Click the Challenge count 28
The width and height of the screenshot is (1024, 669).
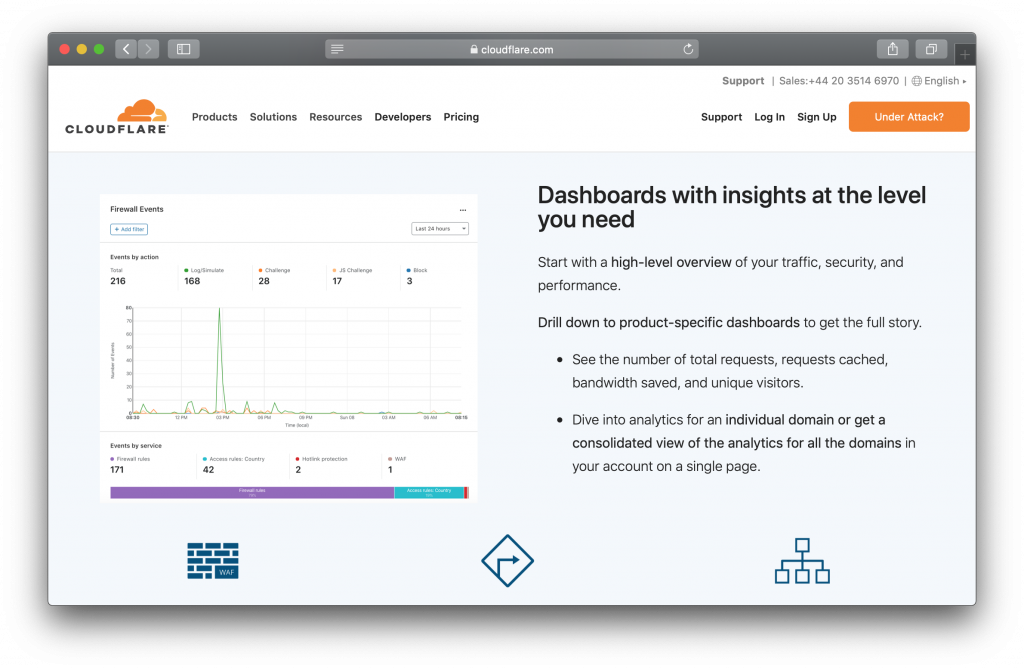pyautogui.click(x=264, y=281)
